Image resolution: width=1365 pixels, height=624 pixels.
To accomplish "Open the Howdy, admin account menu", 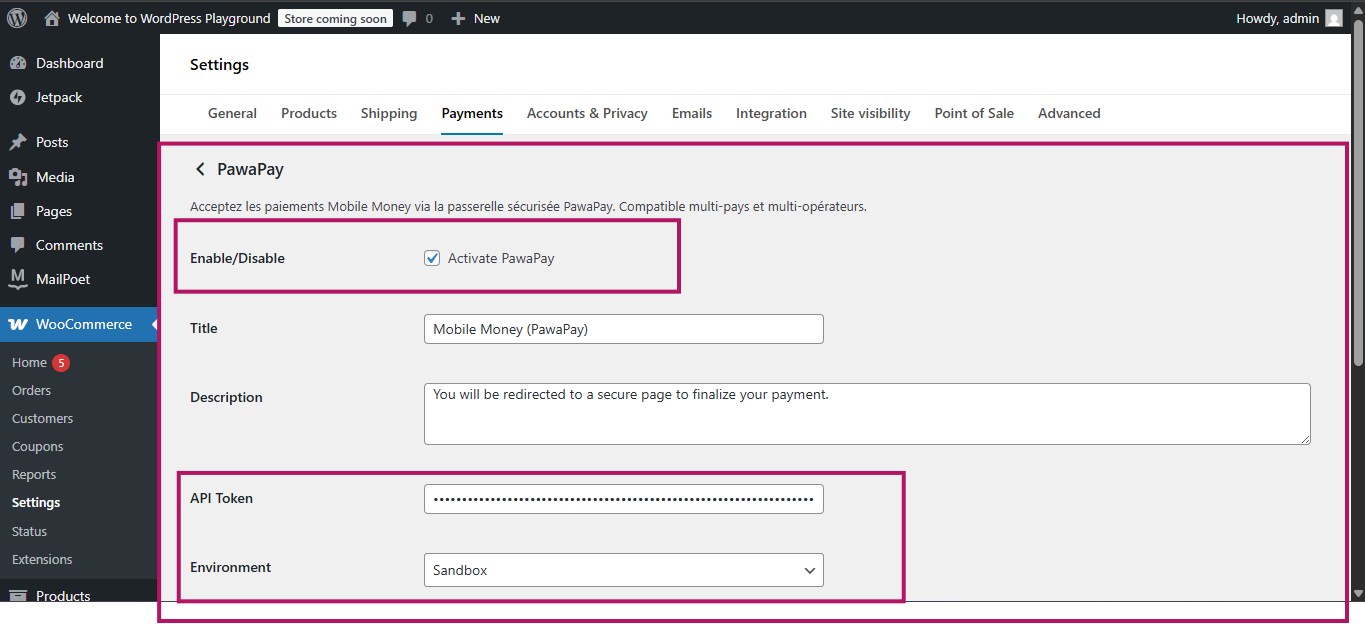I will [x=1289, y=18].
